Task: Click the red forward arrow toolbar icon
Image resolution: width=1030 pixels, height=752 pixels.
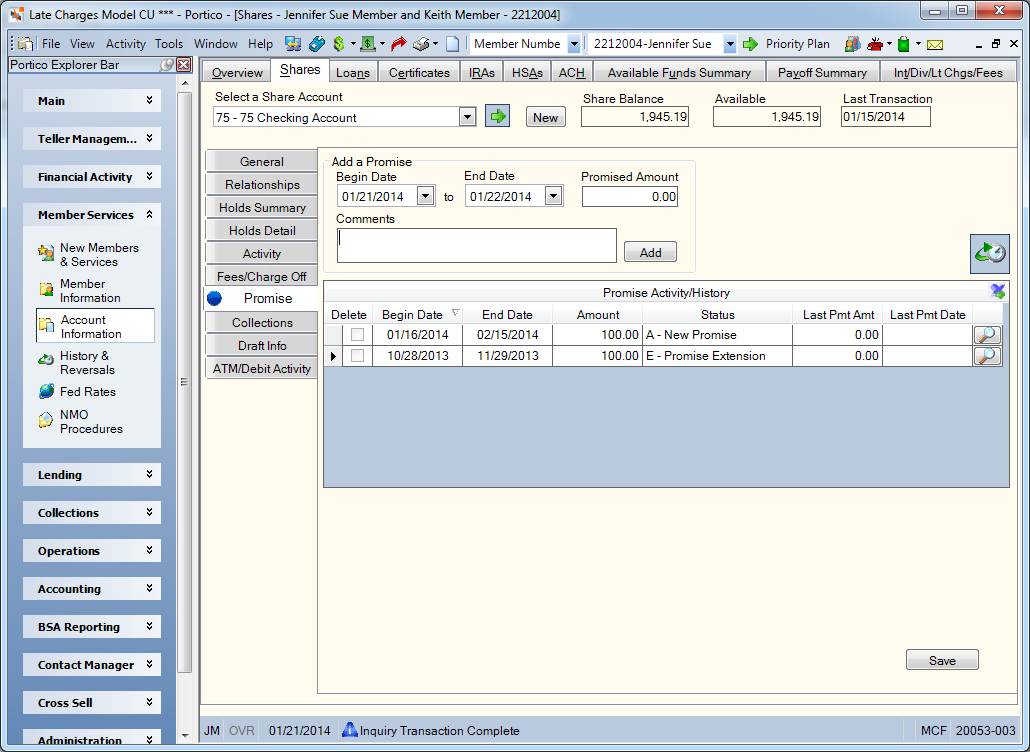Action: (398, 44)
